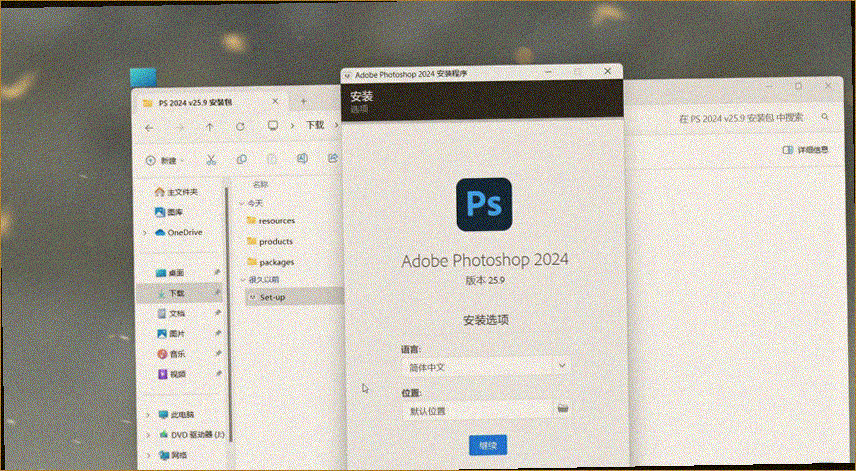856x471 pixels.
Task: Open the 新建 (New) menu in Explorer
Action: [165, 160]
